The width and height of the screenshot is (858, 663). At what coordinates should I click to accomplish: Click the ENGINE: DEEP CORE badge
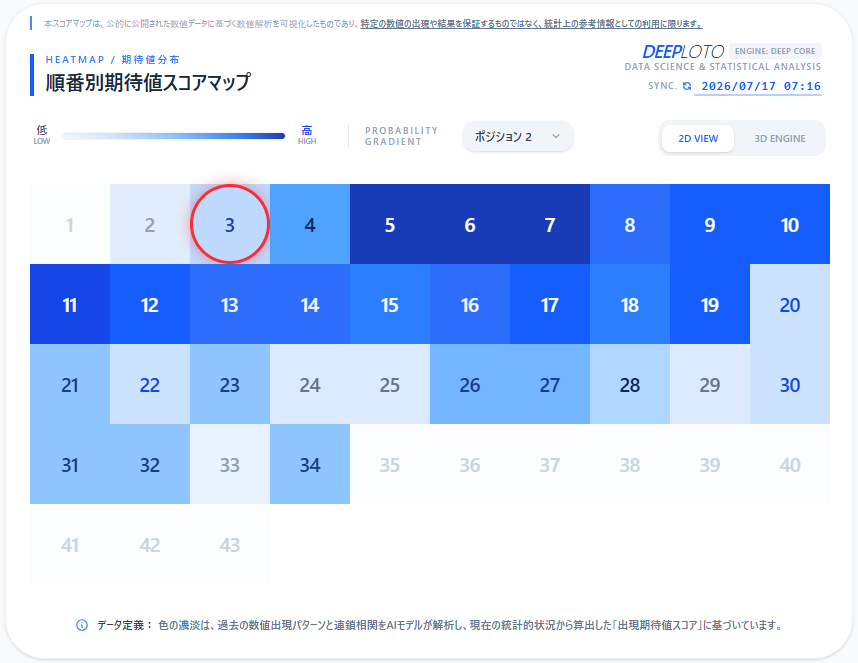click(x=775, y=51)
